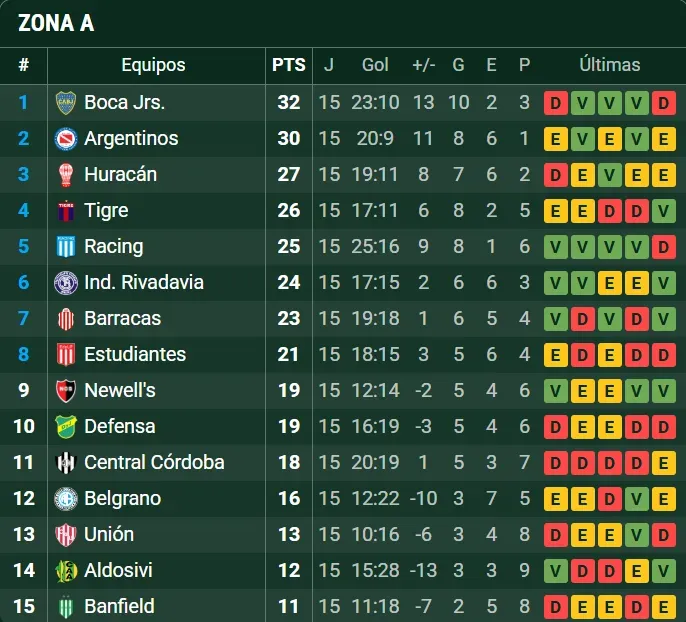Click the Huracán club crest icon

(66, 174)
